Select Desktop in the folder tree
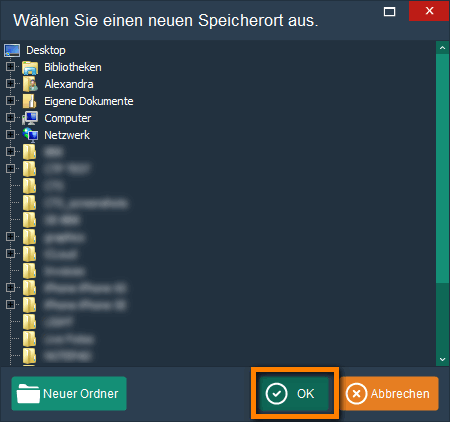The image size is (450, 422). [46, 50]
